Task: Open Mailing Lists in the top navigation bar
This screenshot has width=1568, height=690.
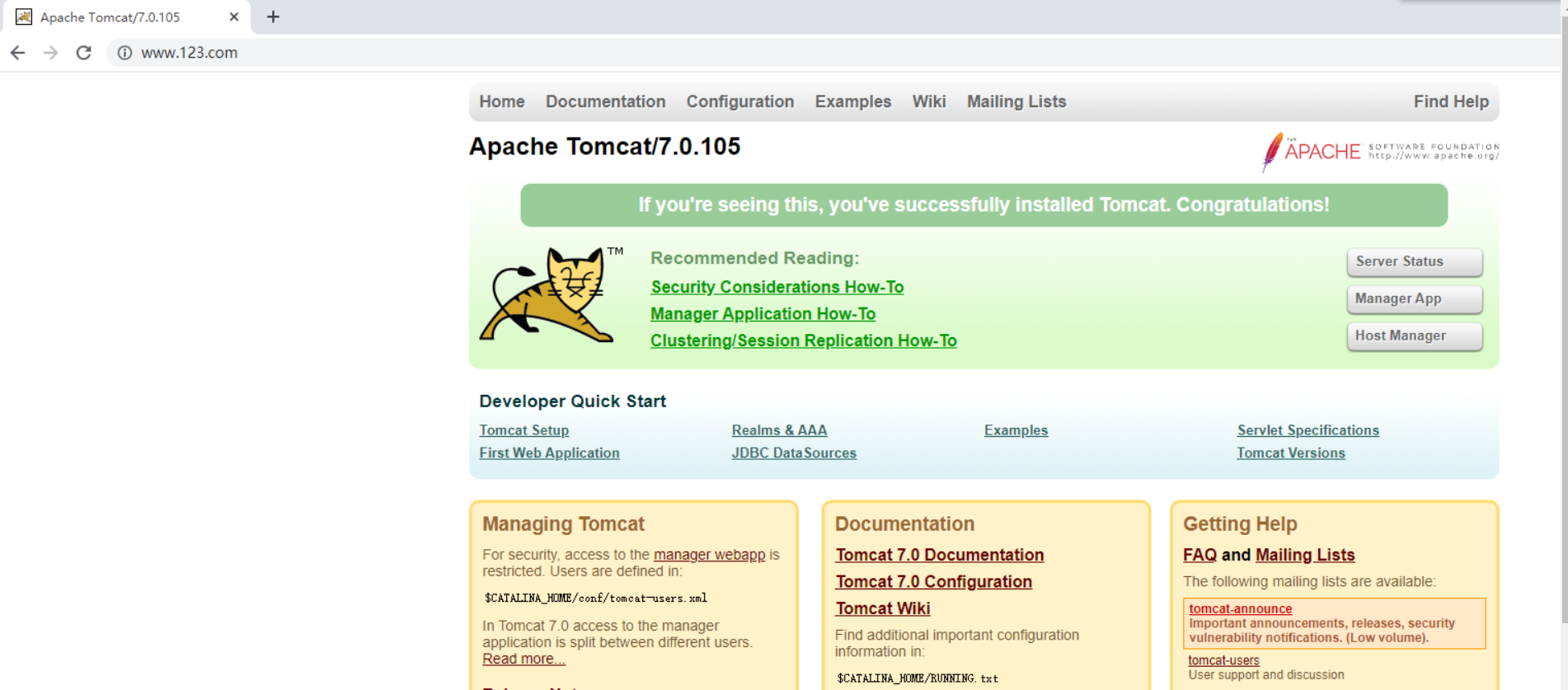Action: coord(1016,101)
